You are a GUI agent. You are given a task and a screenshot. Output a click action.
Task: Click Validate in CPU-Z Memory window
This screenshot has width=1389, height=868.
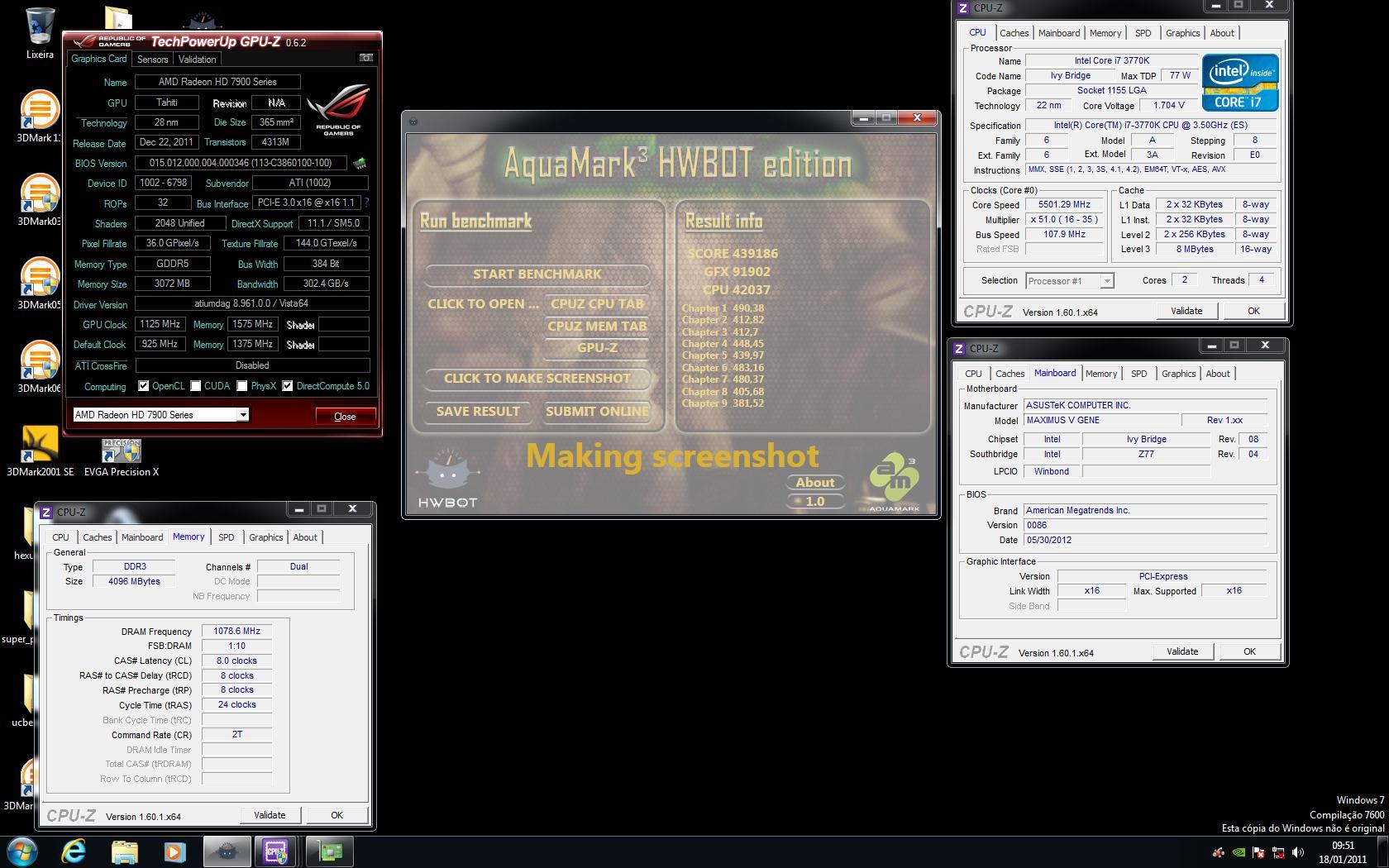tap(270, 815)
